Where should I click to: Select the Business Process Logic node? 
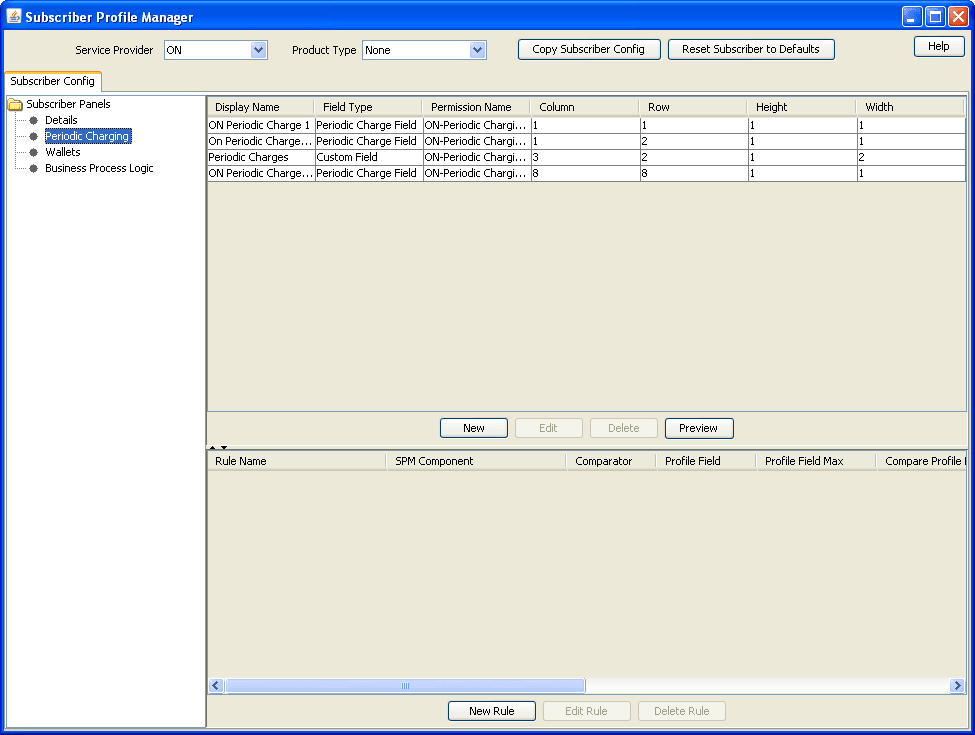click(99, 169)
